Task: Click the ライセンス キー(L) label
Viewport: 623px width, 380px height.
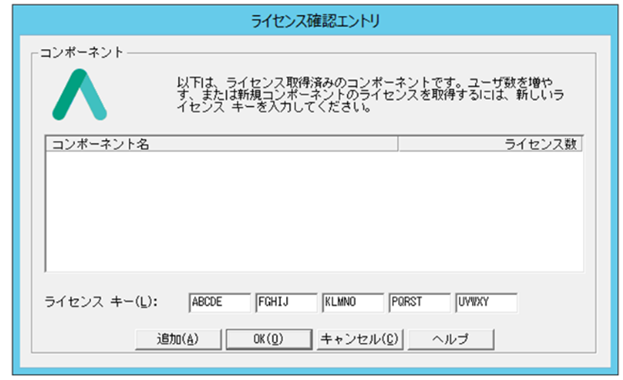Action: pyautogui.click(x=101, y=302)
